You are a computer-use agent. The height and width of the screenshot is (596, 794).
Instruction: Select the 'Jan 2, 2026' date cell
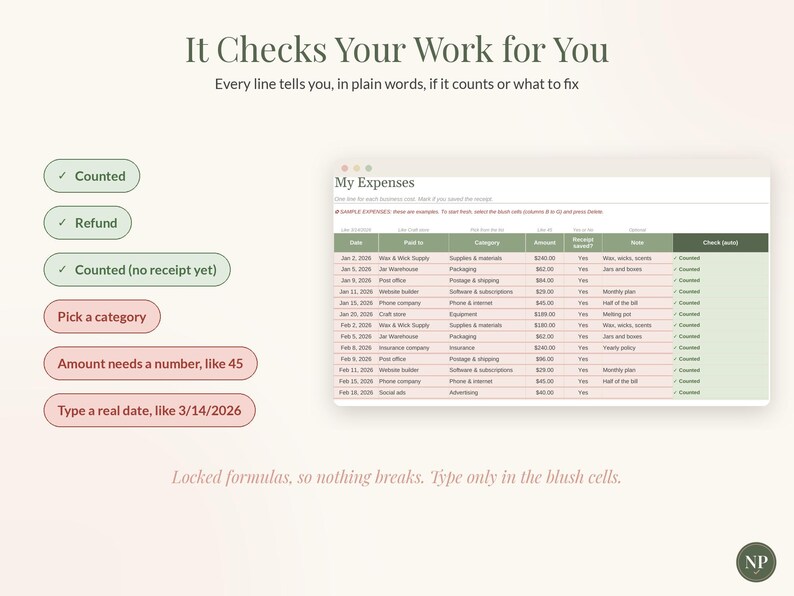[356, 258]
